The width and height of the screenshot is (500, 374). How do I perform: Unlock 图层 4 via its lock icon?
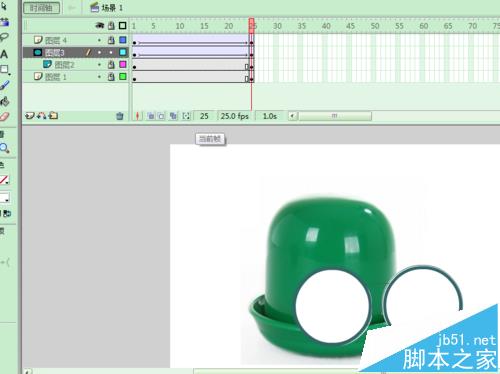pos(111,40)
